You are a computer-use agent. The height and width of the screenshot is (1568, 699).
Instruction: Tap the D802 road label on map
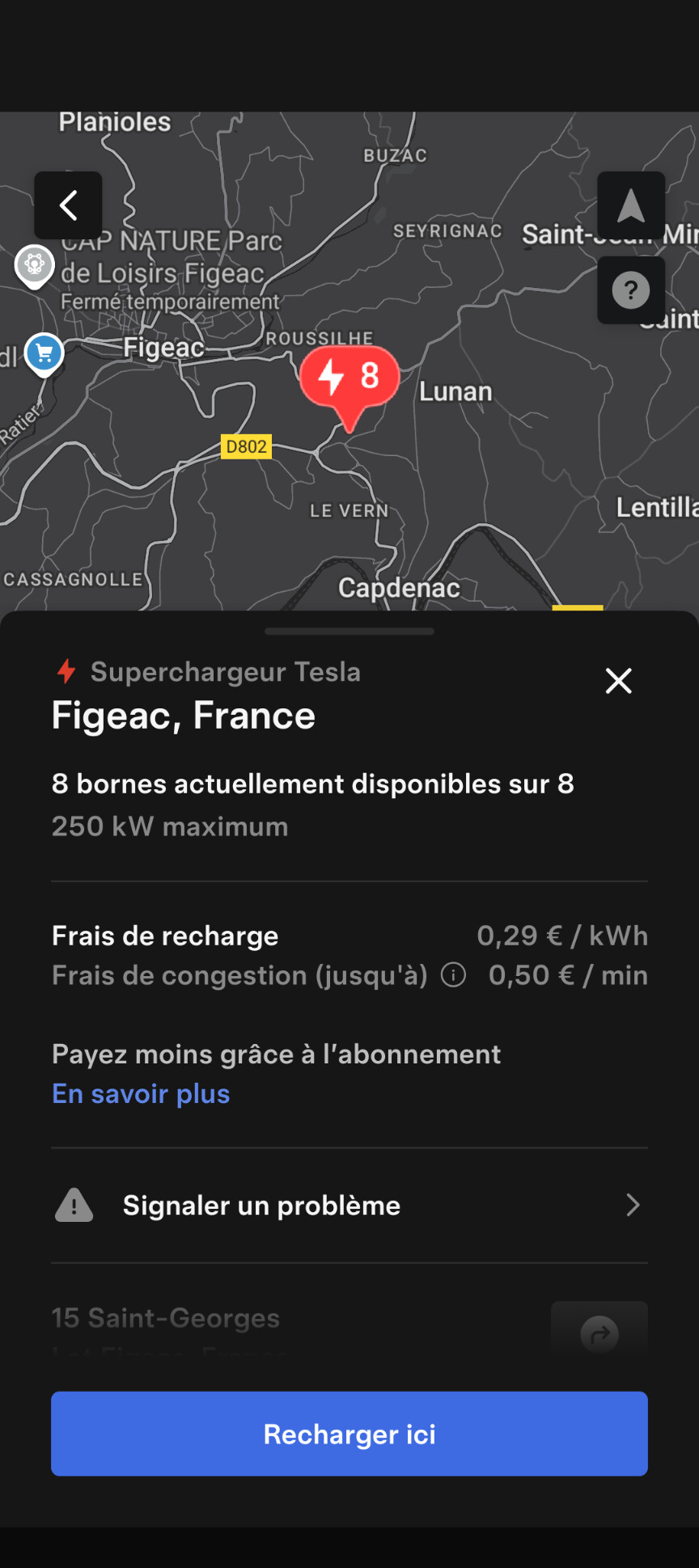click(246, 446)
